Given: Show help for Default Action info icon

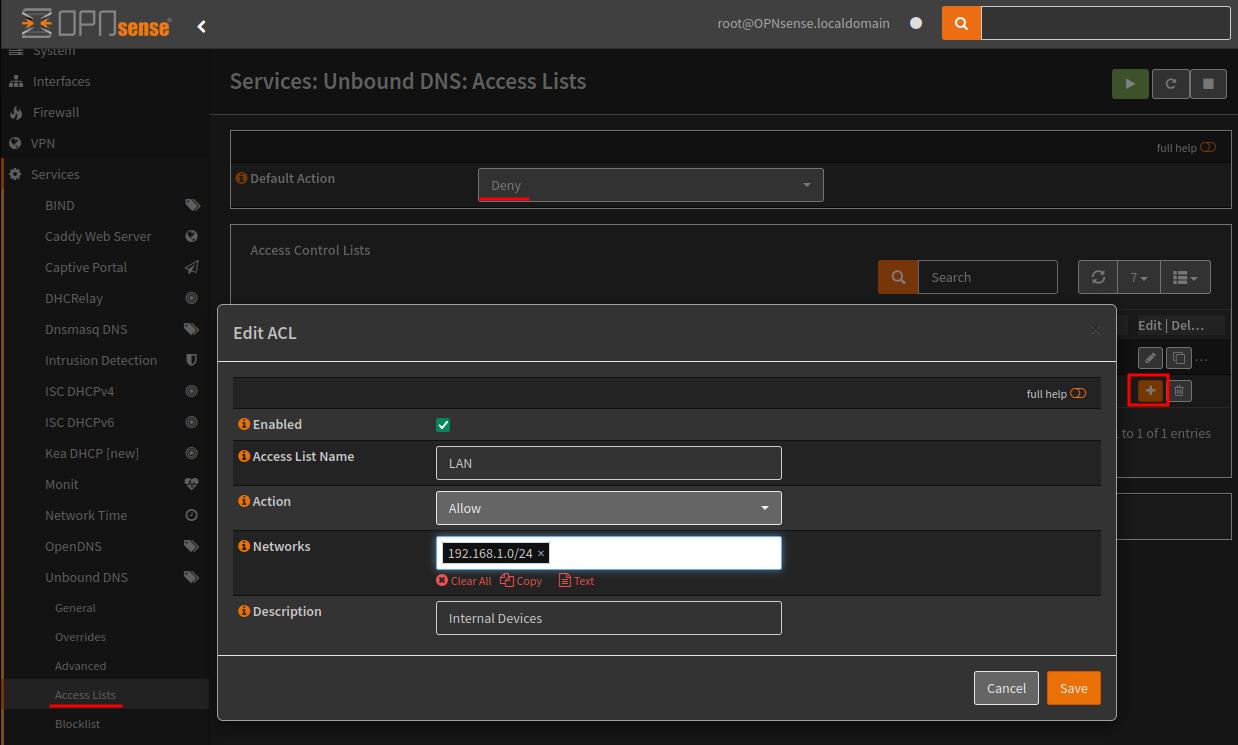Looking at the screenshot, I should (x=241, y=178).
